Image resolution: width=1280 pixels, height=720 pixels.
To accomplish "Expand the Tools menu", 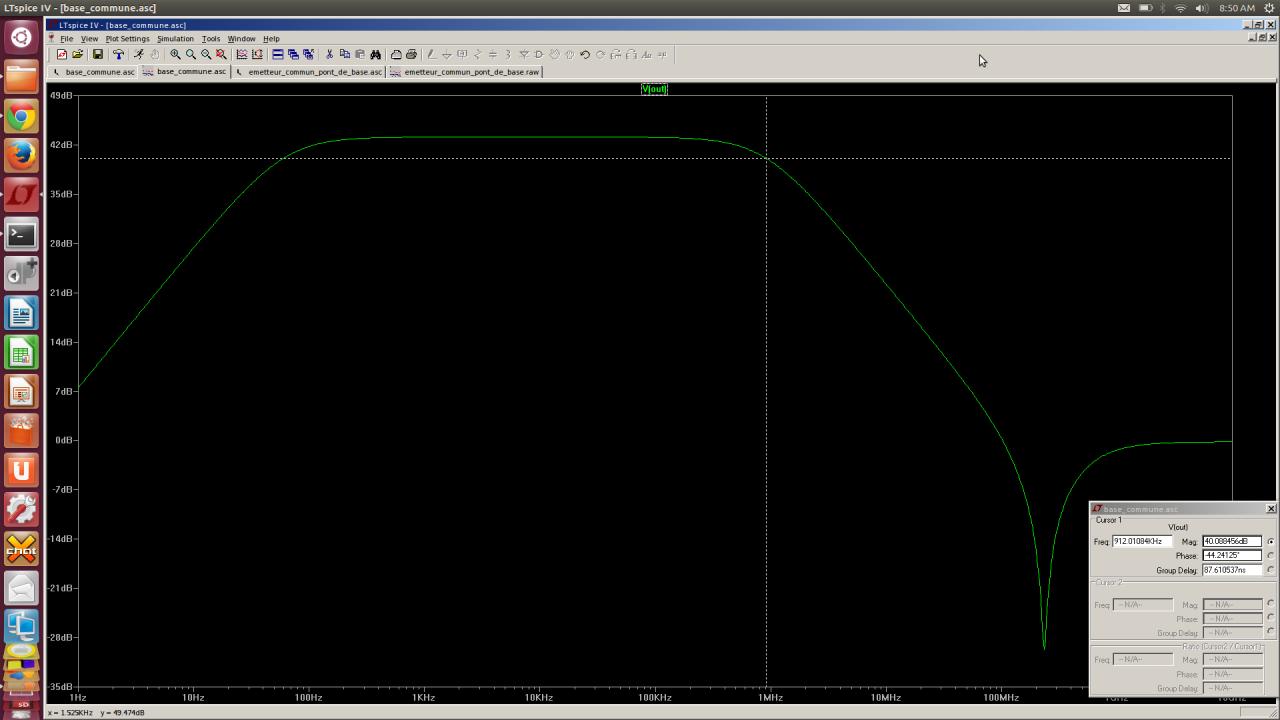I will pyautogui.click(x=210, y=39).
